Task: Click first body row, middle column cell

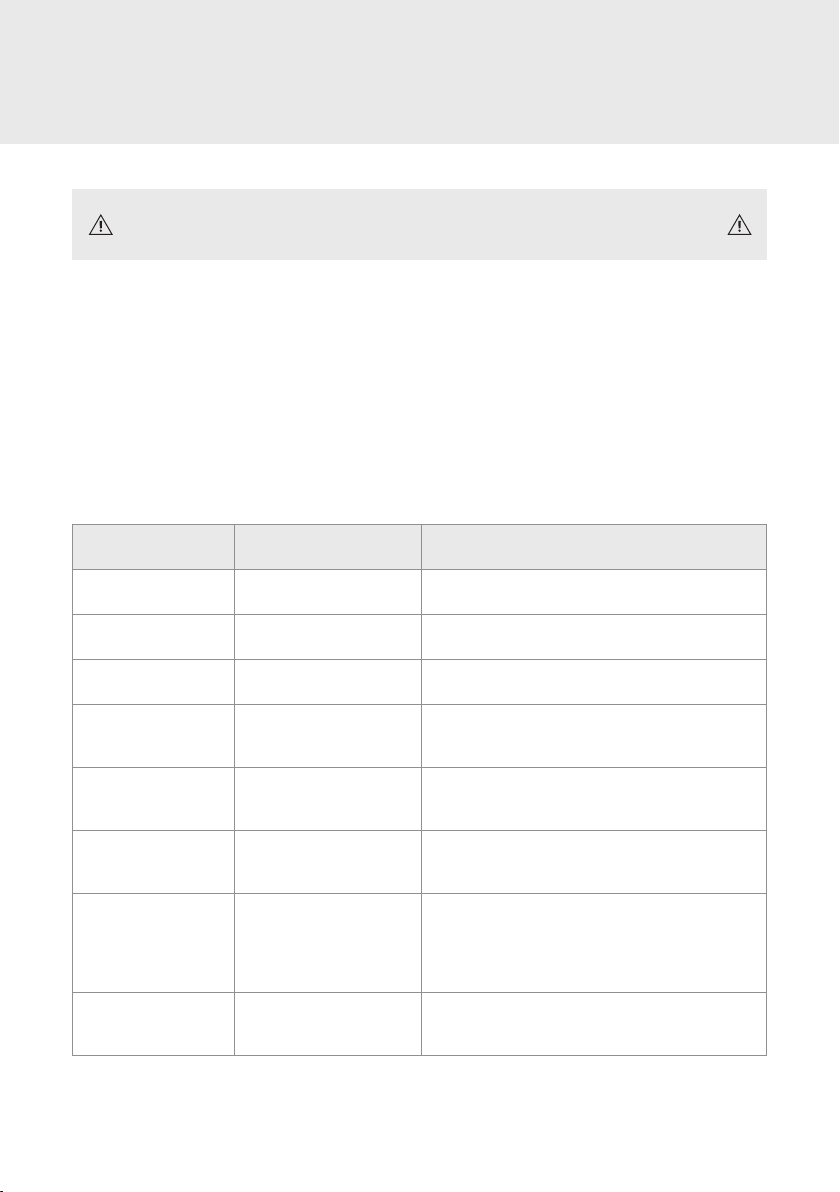Action: [328, 591]
